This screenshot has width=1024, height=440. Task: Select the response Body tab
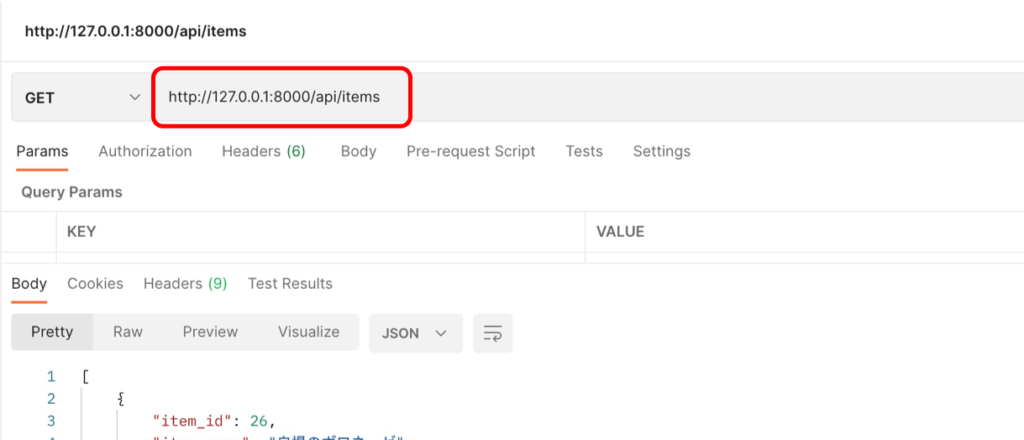[29, 283]
